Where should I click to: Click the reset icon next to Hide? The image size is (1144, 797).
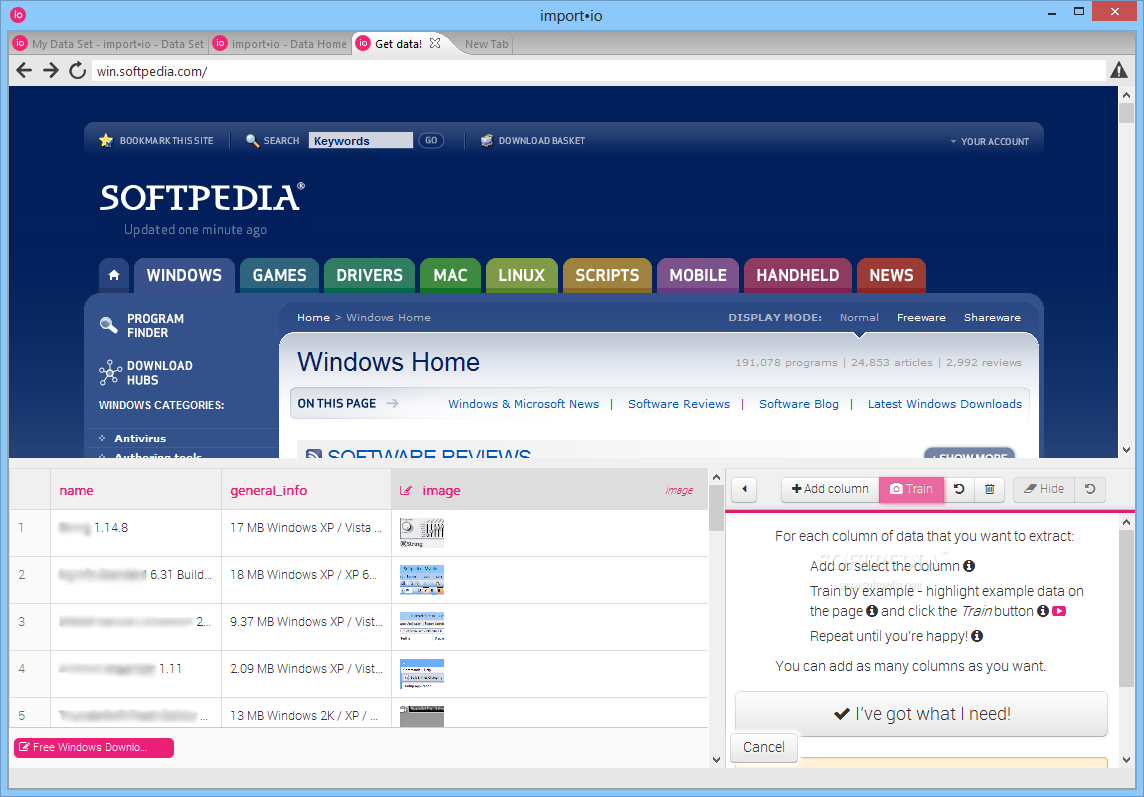(1090, 489)
